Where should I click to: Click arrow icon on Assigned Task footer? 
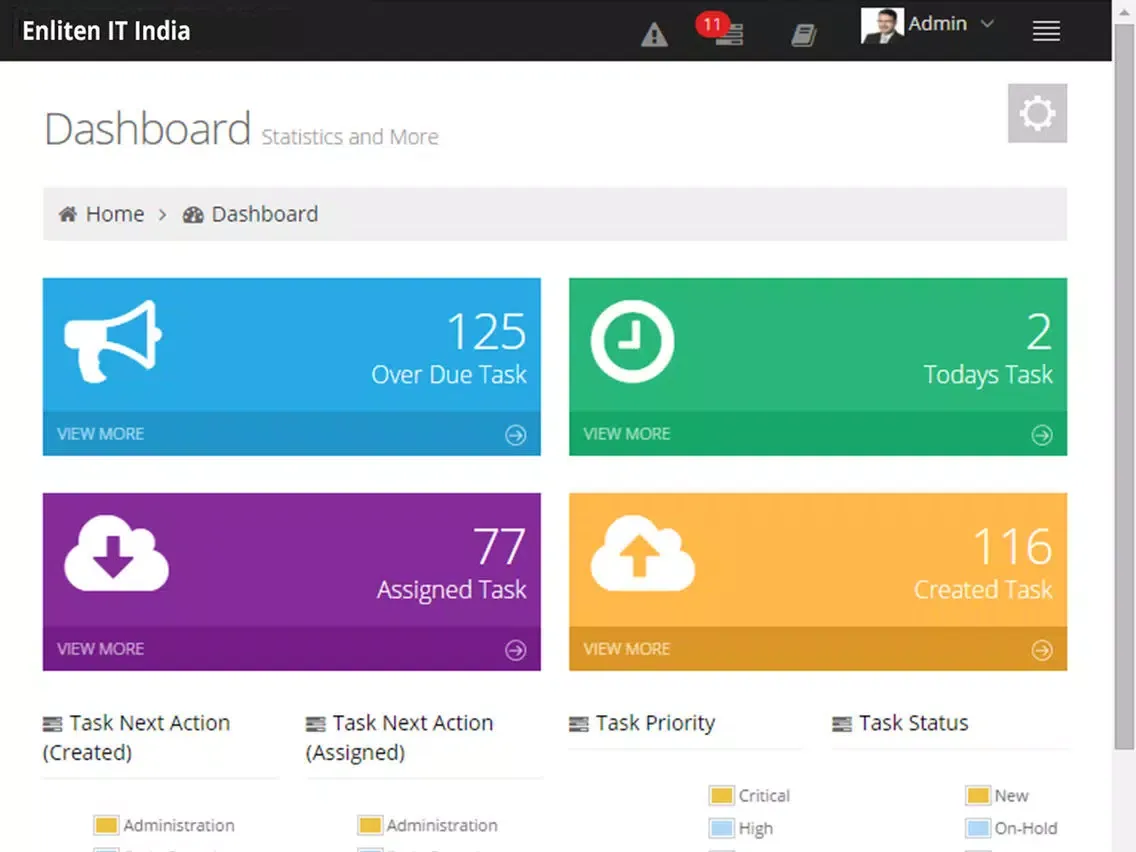pyautogui.click(x=516, y=650)
